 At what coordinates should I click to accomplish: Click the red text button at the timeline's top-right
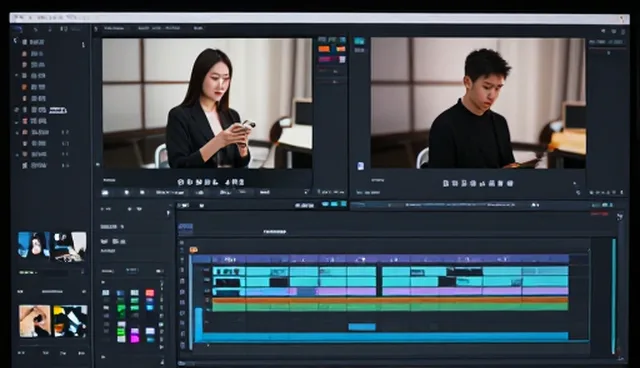(x=599, y=214)
